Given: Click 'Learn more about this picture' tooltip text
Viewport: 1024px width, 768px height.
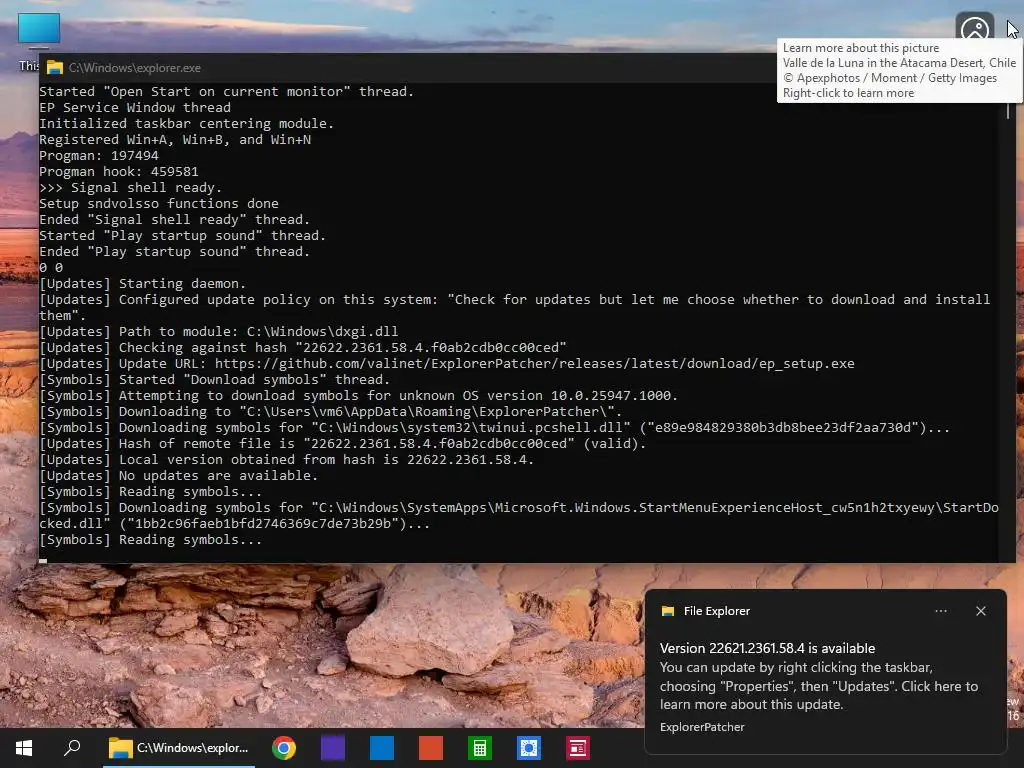Looking at the screenshot, I should [861, 48].
